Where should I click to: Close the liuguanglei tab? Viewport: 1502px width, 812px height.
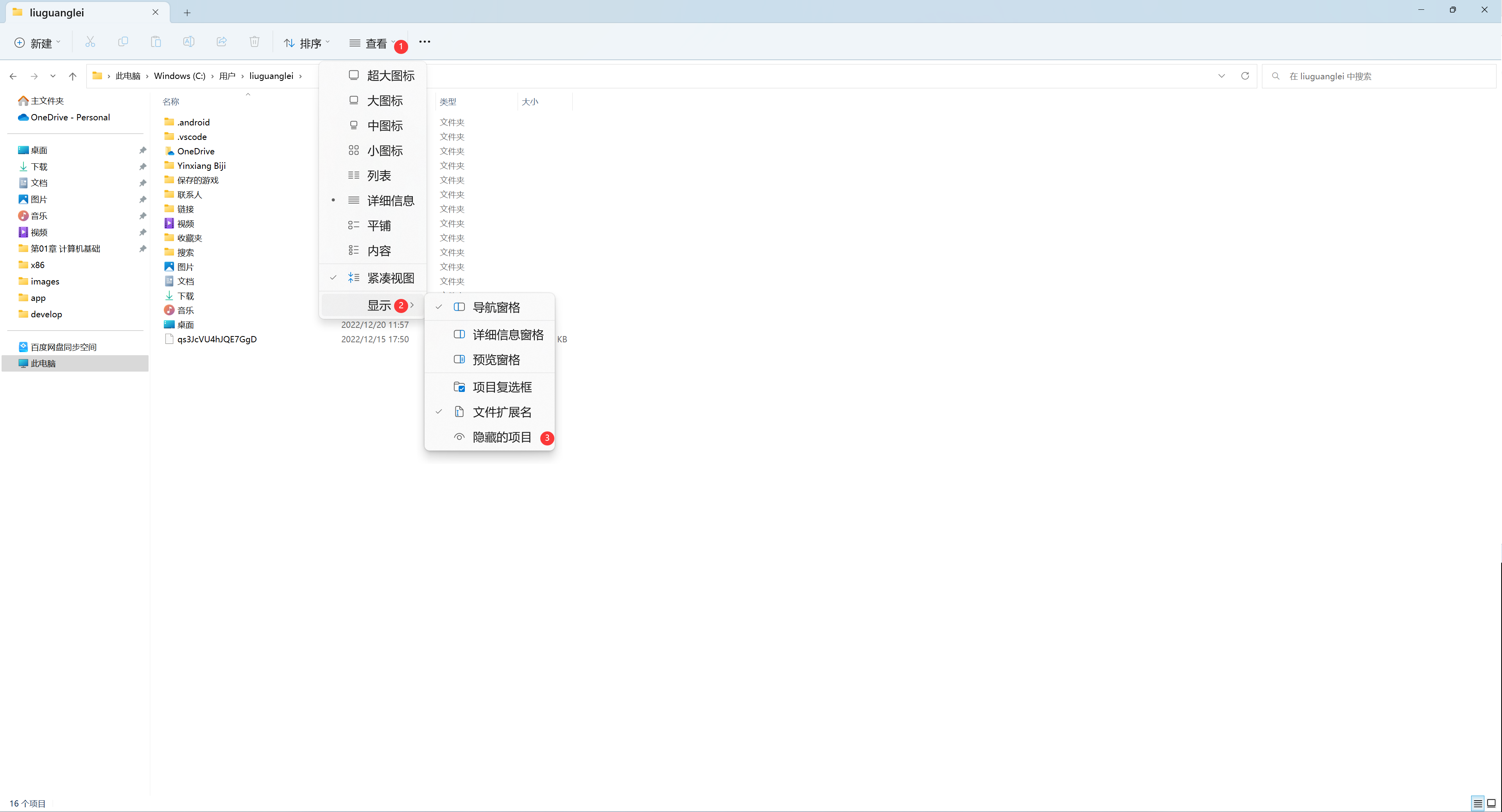click(155, 12)
